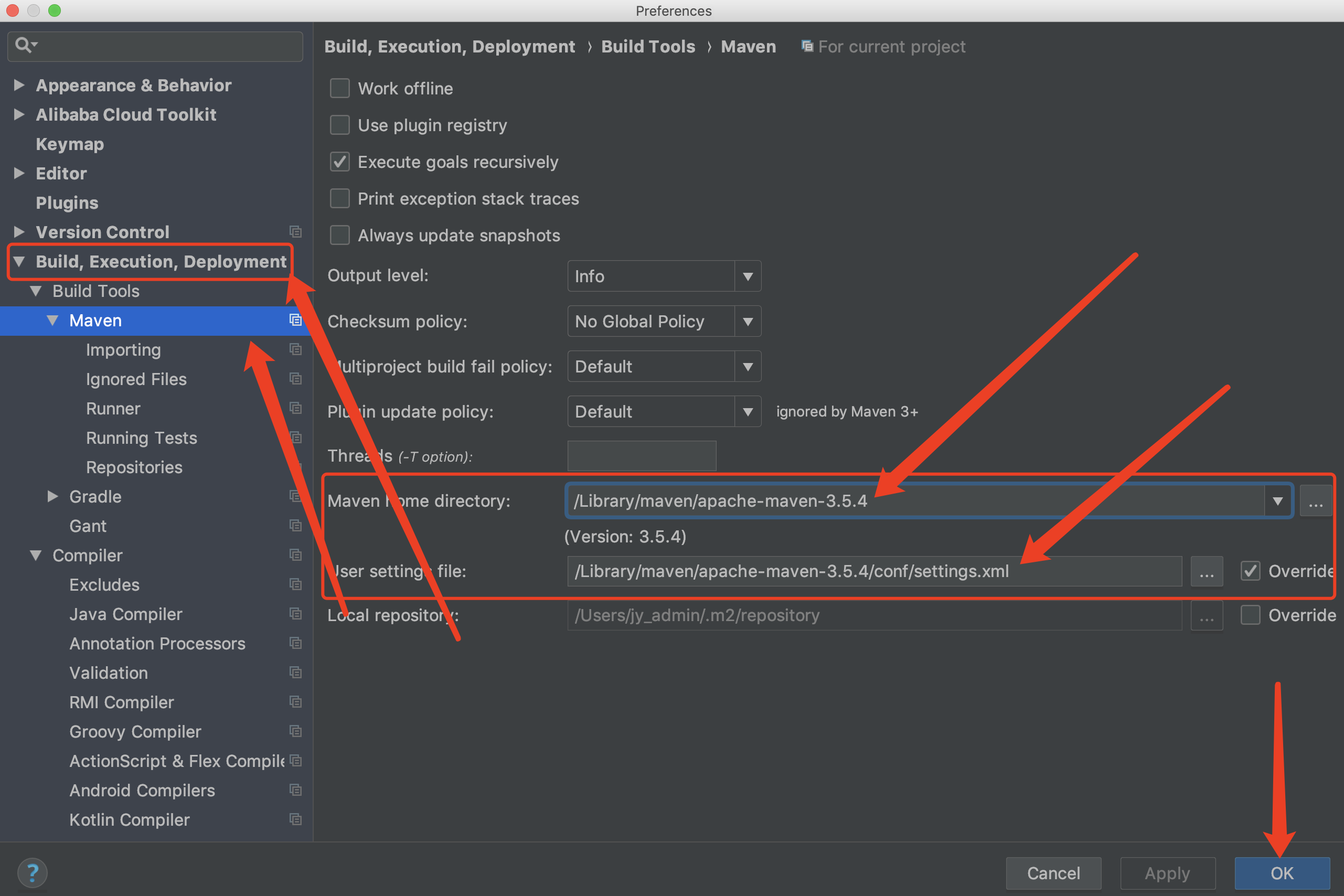Click the Threads input field
The height and width of the screenshot is (896, 1344).
[641, 456]
